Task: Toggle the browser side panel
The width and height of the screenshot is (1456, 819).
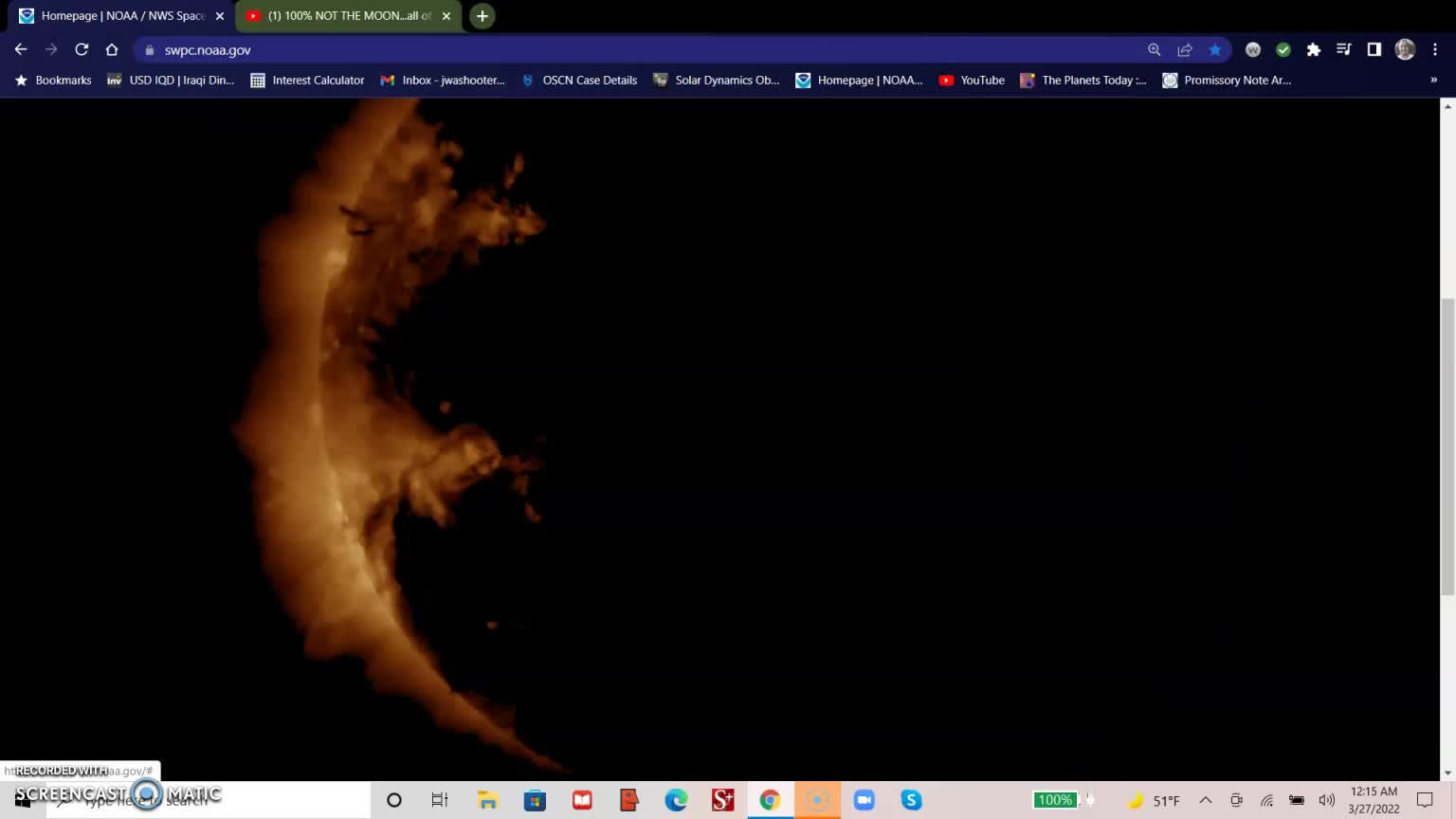Action: [x=1374, y=49]
